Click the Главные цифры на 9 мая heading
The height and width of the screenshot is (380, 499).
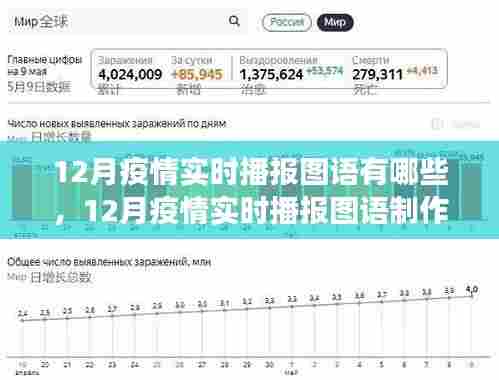pyautogui.click(x=45, y=65)
